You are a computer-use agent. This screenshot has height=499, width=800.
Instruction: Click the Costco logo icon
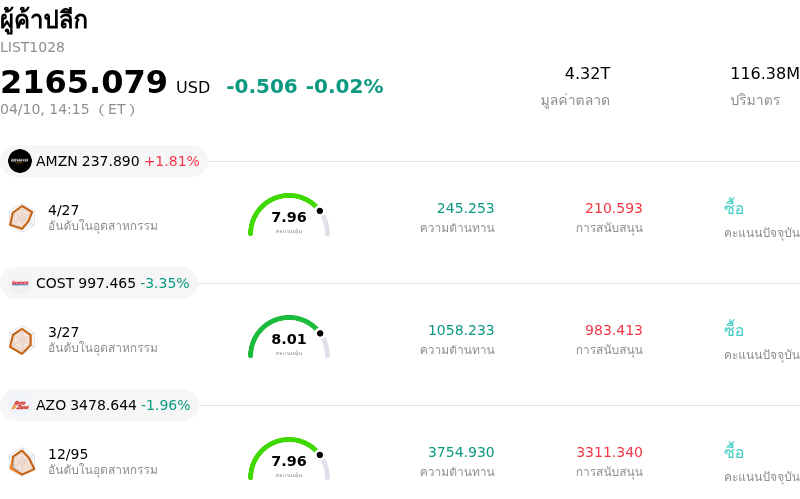click(x=20, y=283)
